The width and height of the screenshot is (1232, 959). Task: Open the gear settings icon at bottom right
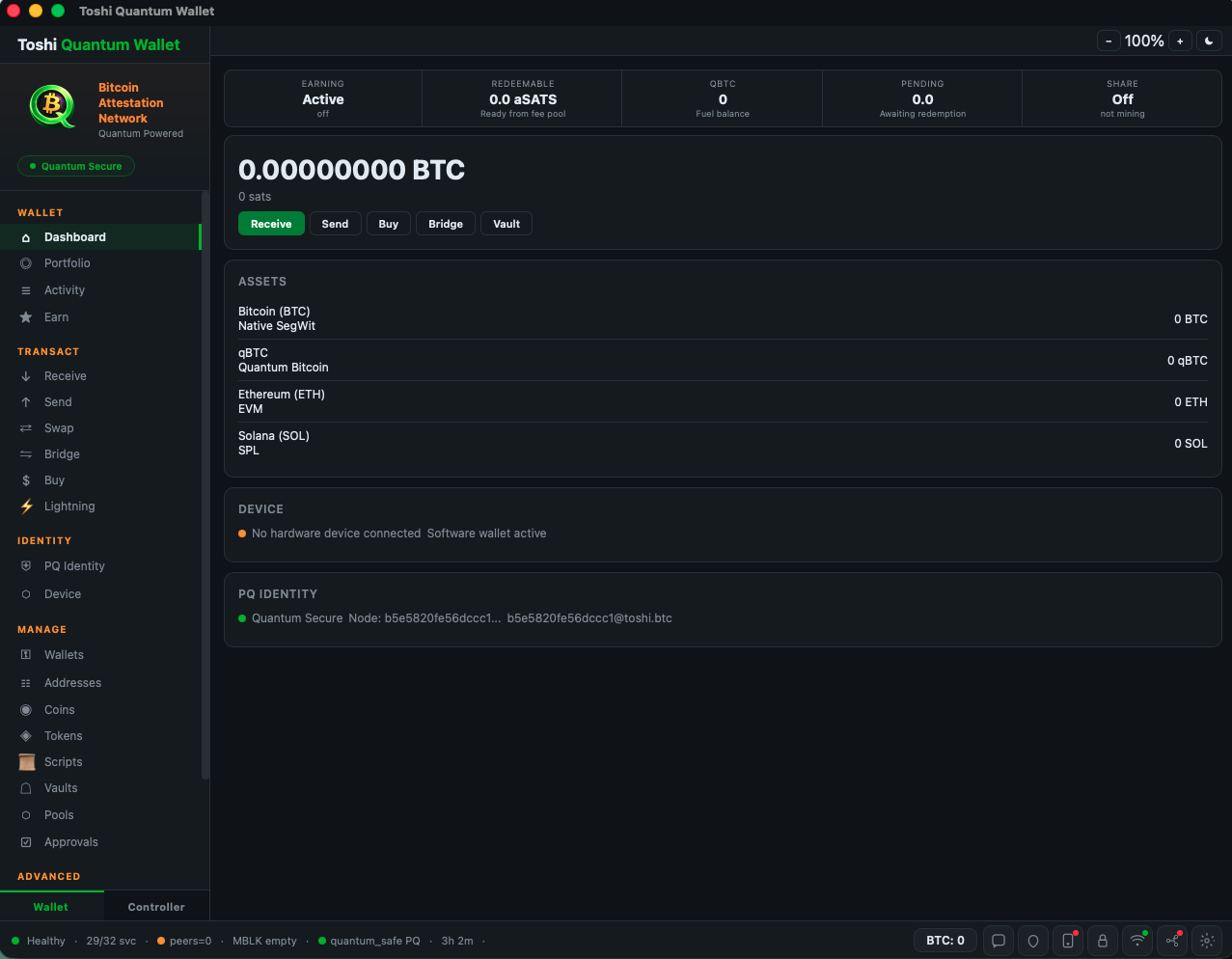pyautogui.click(x=1207, y=941)
